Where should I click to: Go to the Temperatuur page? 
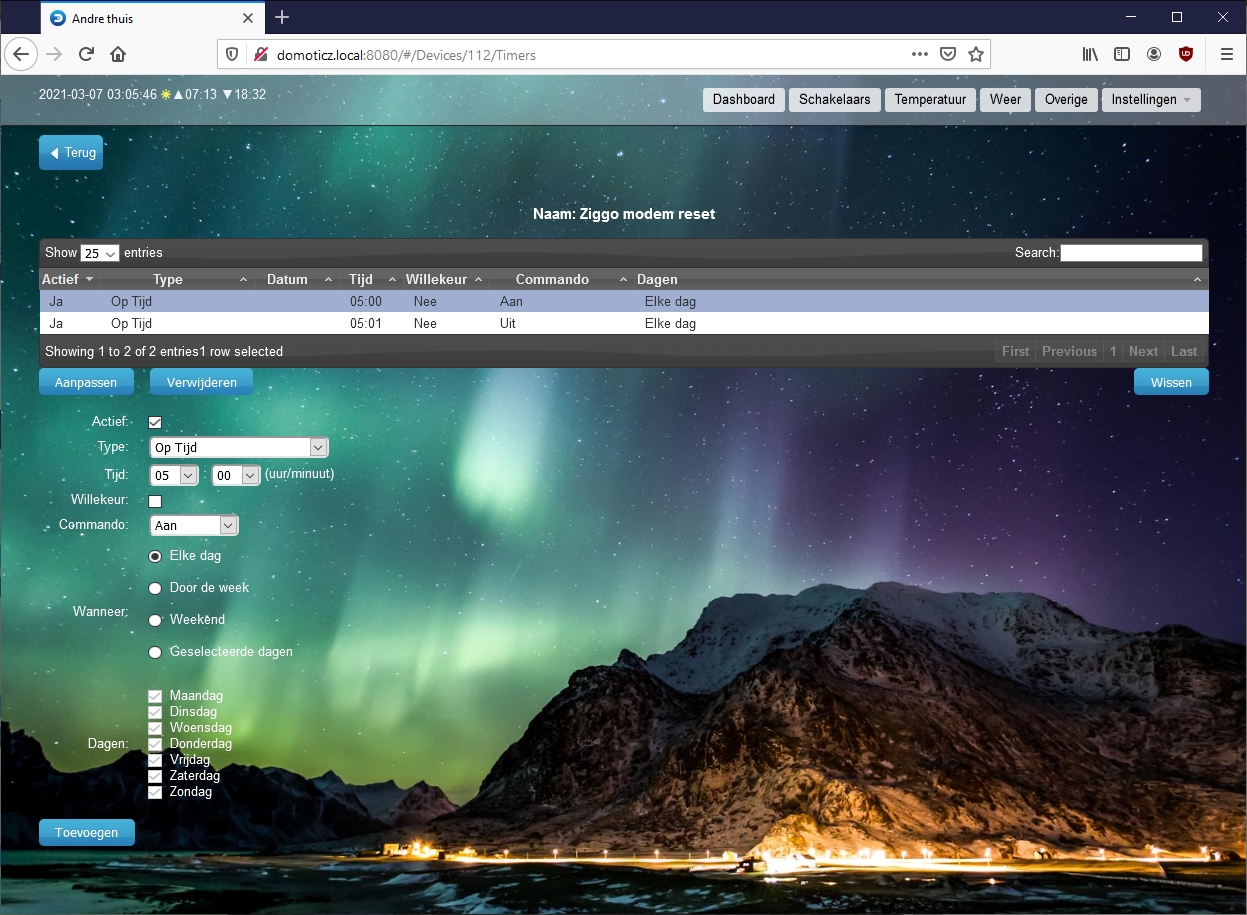pyautogui.click(x=930, y=100)
